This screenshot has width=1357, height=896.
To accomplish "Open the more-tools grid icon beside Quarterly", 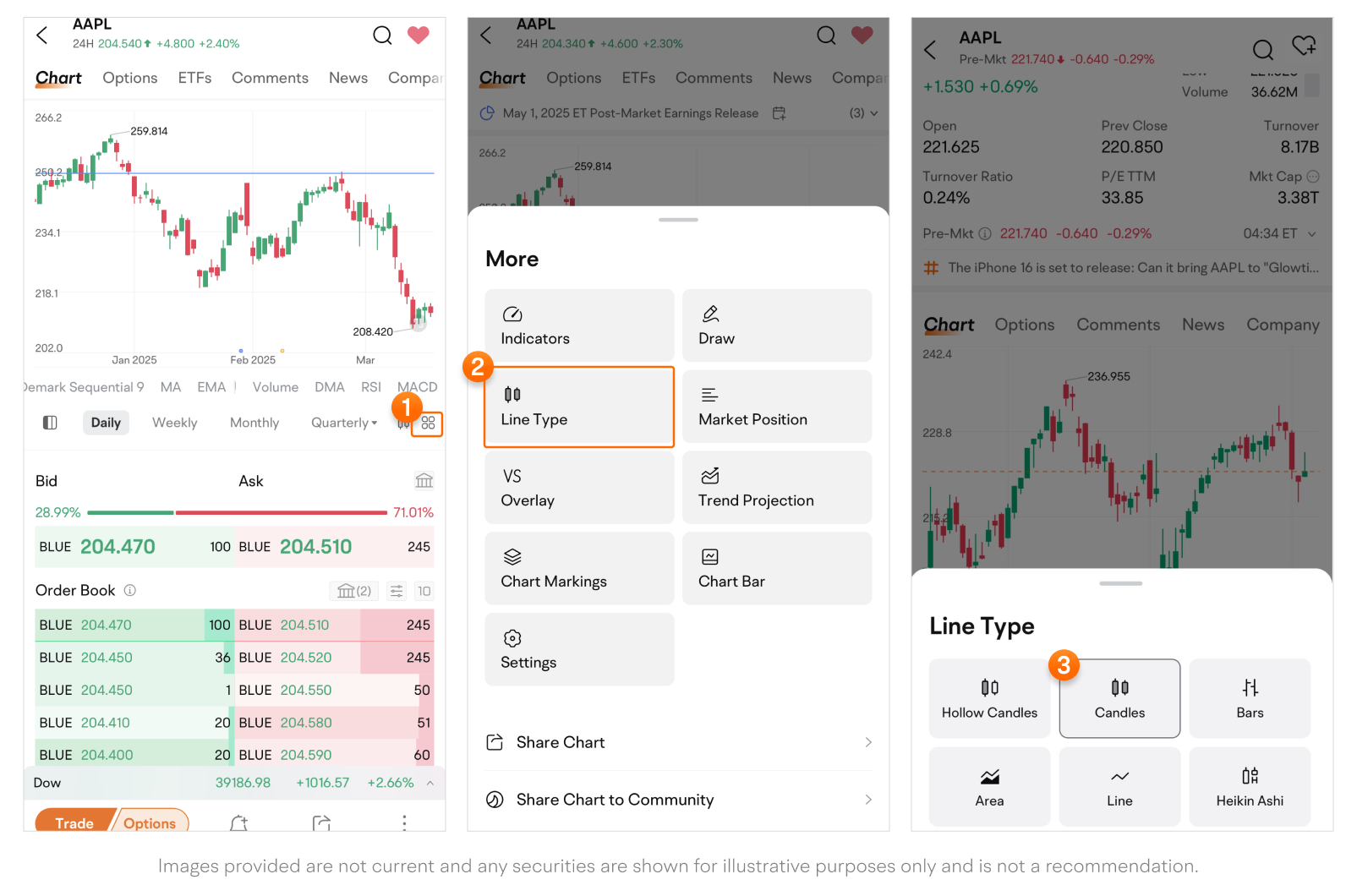I will tap(428, 423).
